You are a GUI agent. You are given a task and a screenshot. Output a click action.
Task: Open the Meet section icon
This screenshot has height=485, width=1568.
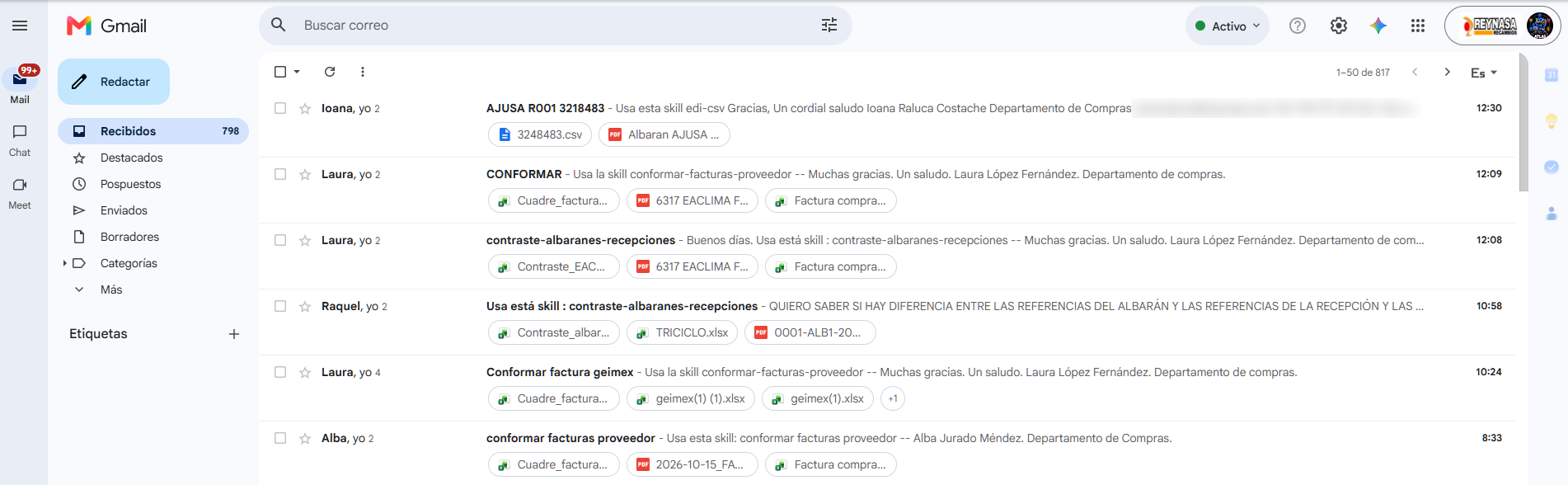coord(20,185)
